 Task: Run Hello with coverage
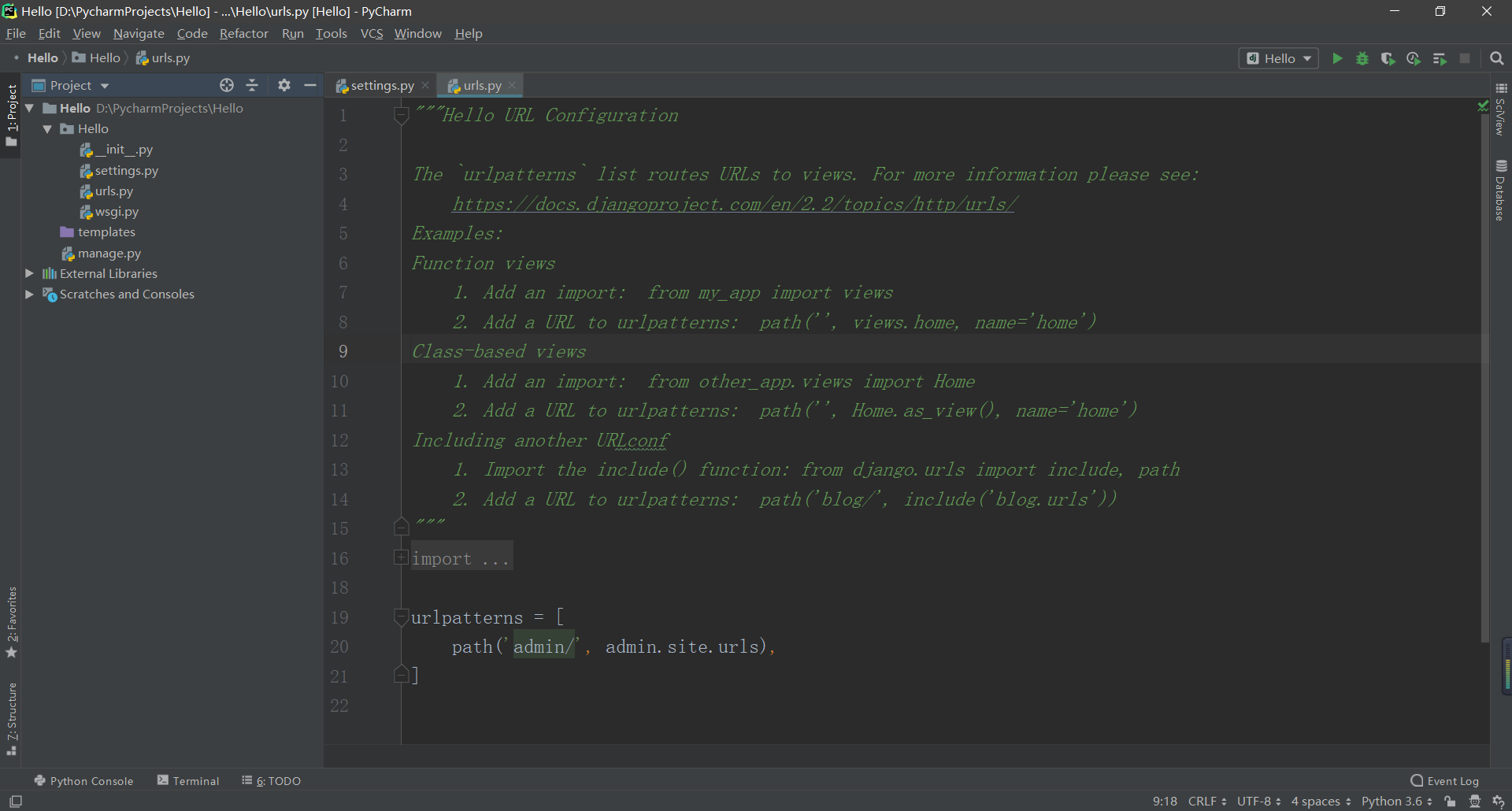coord(1388,58)
